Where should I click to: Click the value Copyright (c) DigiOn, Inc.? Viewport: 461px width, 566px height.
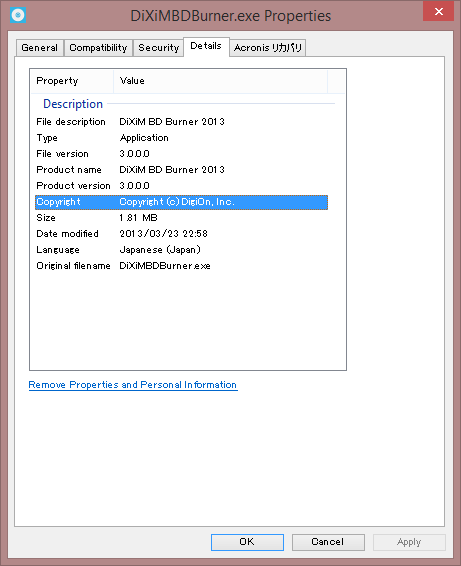click(x=177, y=202)
